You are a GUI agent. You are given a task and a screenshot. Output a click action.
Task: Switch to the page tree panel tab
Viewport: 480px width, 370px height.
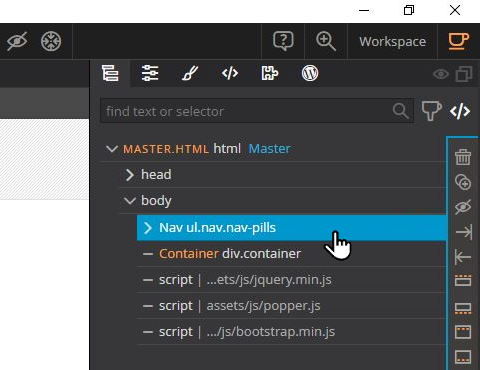[x=110, y=73]
